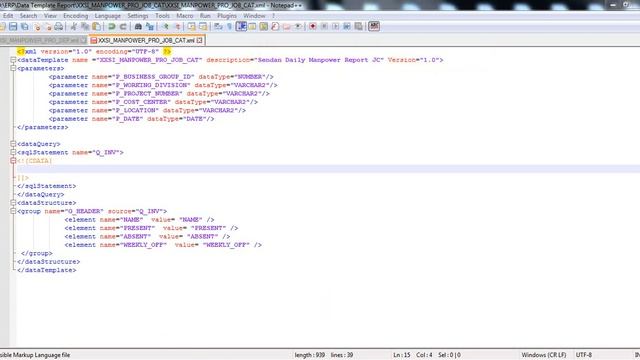640x360 pixels.
Task: Toggle the file Monitoring (eye) icon
Action: pos(298,27)
